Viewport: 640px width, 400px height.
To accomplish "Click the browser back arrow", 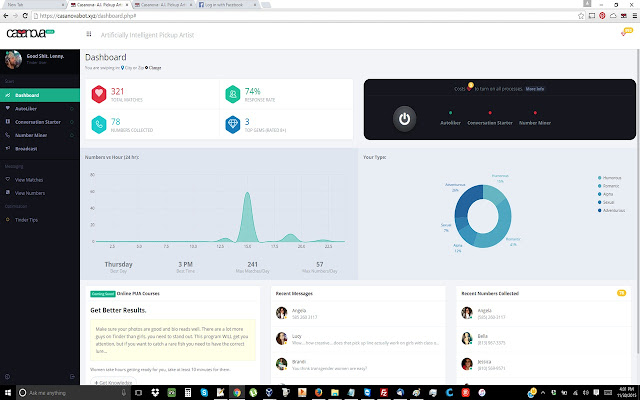I will [6, 16].
